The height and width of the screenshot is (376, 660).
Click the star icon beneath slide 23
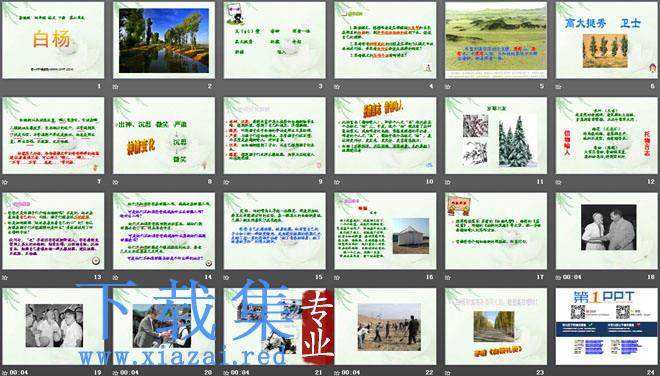point(447,373)
